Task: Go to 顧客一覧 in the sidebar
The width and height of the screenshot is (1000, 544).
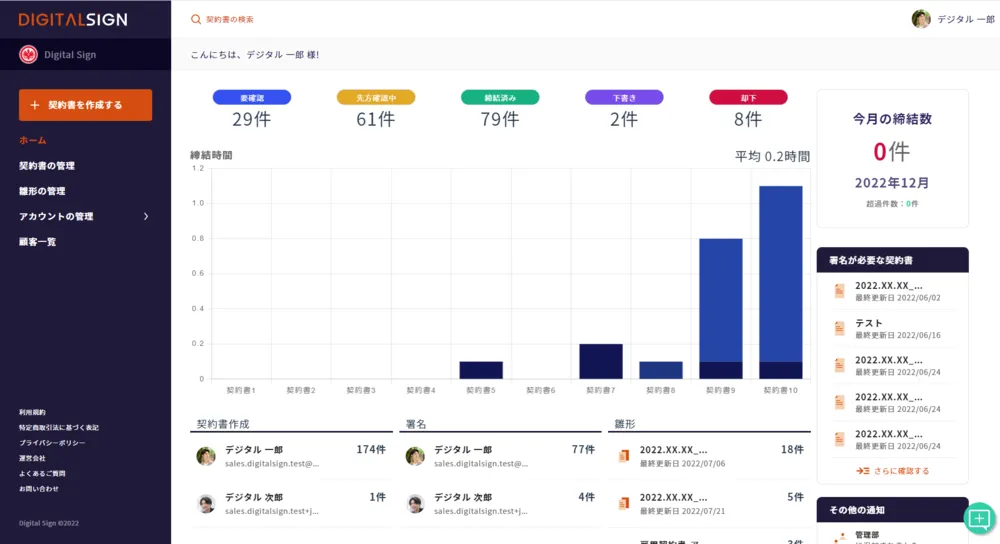Action: (37, 242)
